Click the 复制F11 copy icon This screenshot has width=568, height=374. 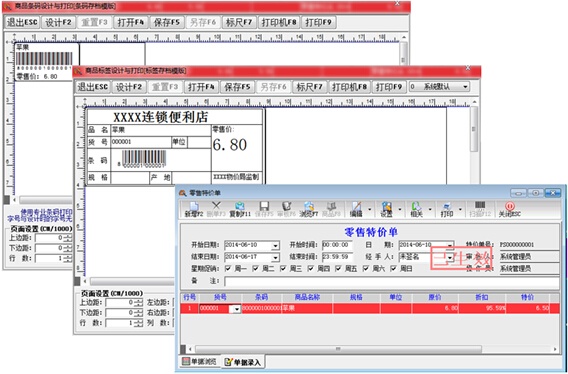coord(240,210)
